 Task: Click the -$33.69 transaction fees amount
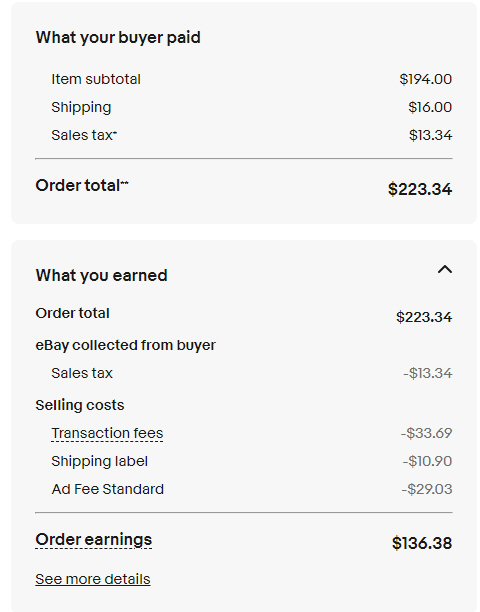pyautogui.click(x=427, y=433)
